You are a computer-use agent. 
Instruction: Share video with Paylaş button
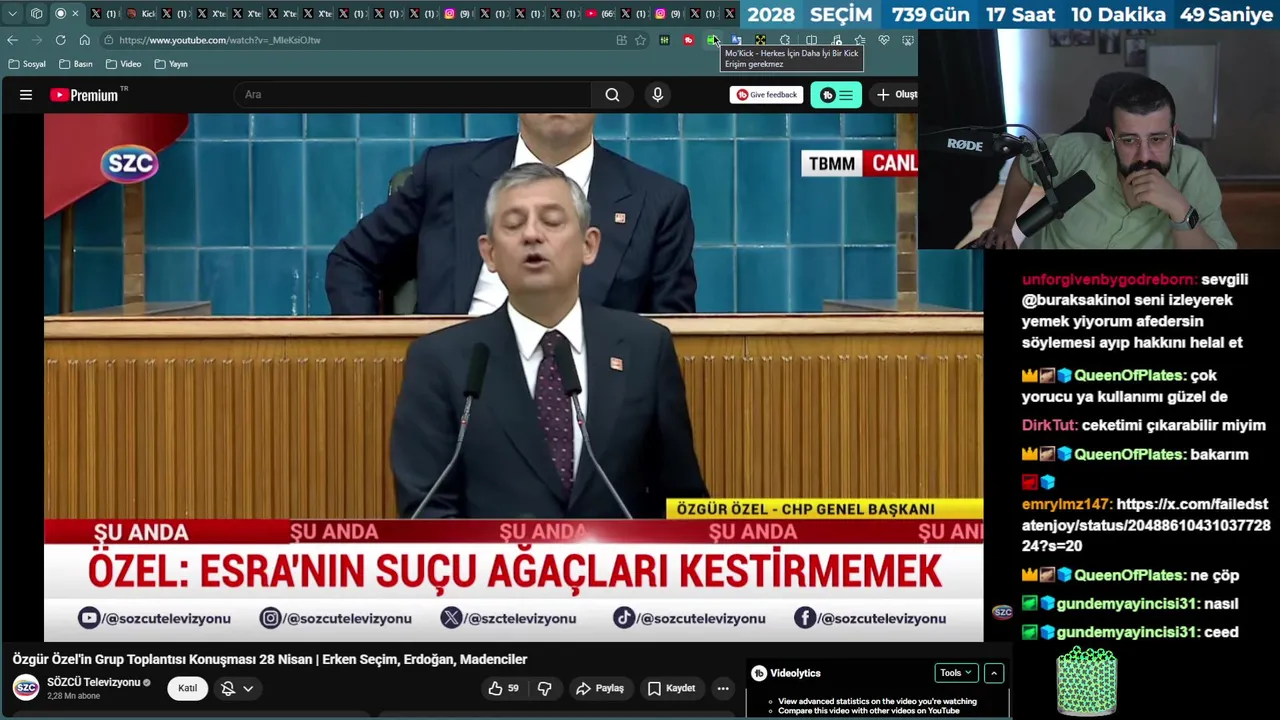600,688
